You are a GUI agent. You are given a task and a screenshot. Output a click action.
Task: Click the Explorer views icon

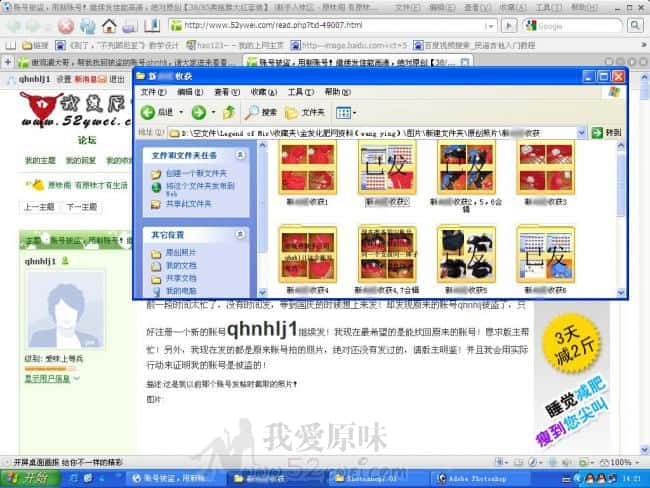pos(343,113)
